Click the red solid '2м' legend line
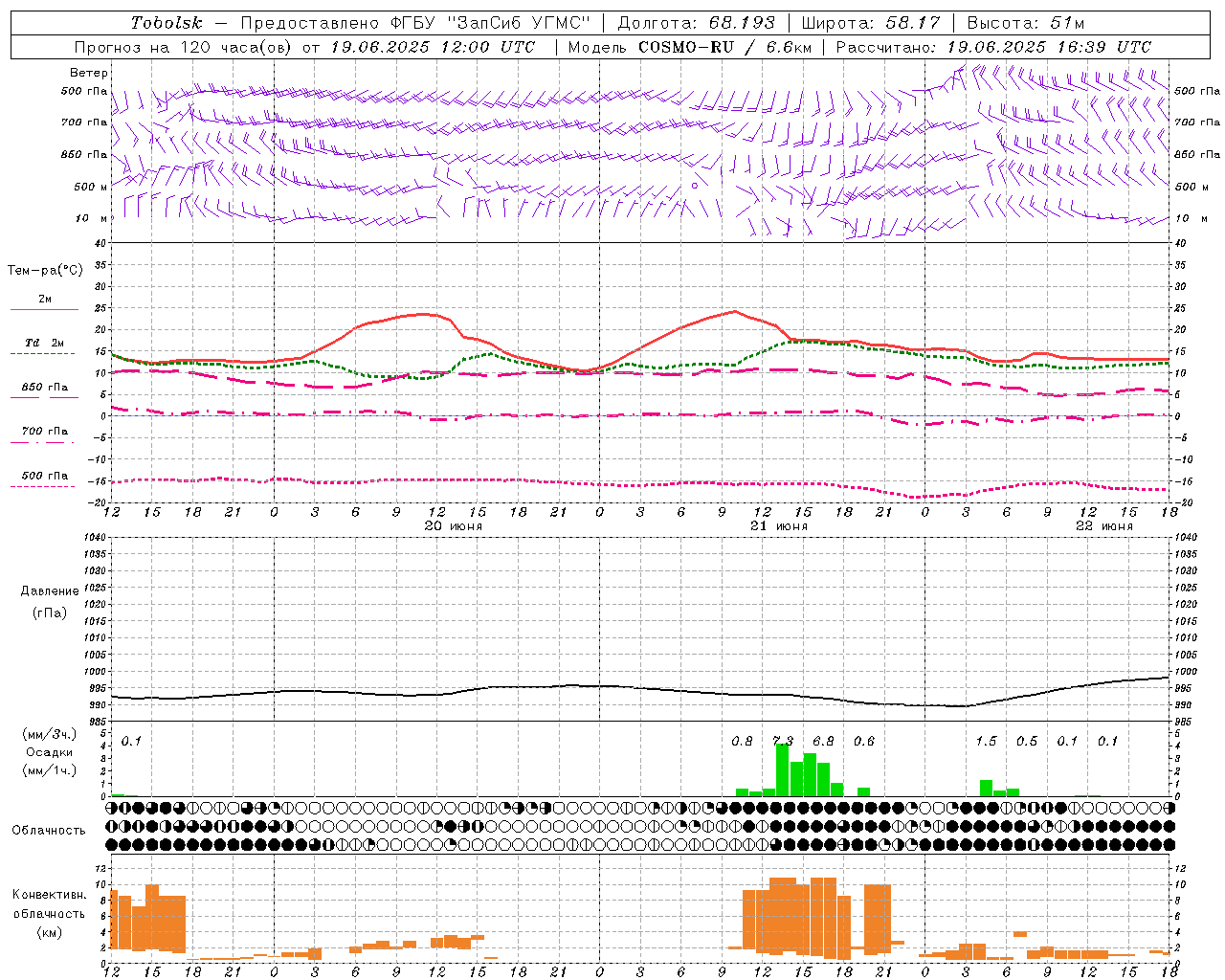The width and height of the screenshot is (1225, 980). [x=44, y=309]
